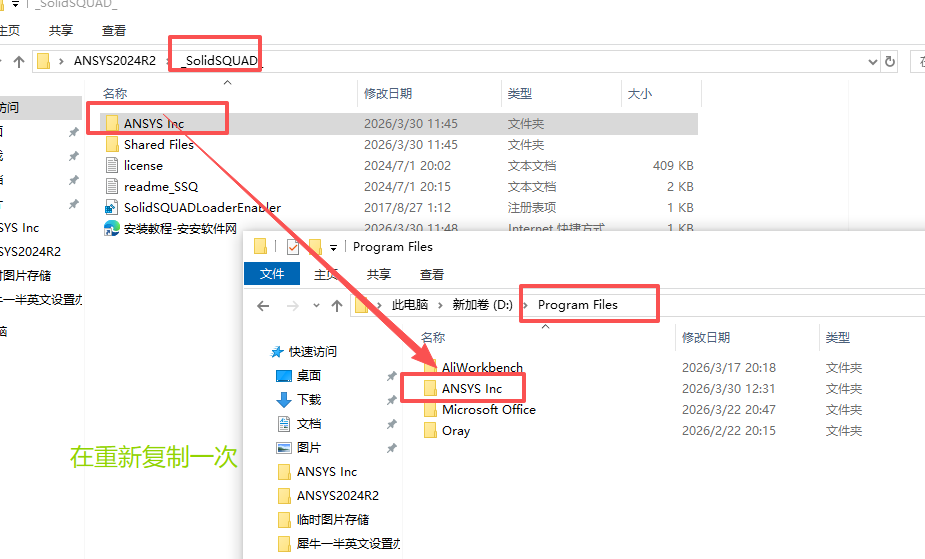
Task: Go up one level in Program Files window
Action: tap(337, 305)
